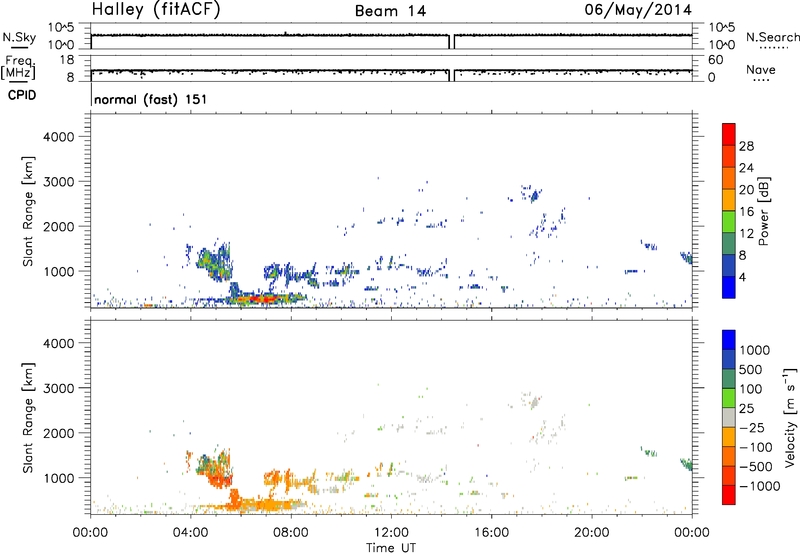Click the '4000' tick on the power panel range axis
Viewport: 800px width, 554px height.
58,137
